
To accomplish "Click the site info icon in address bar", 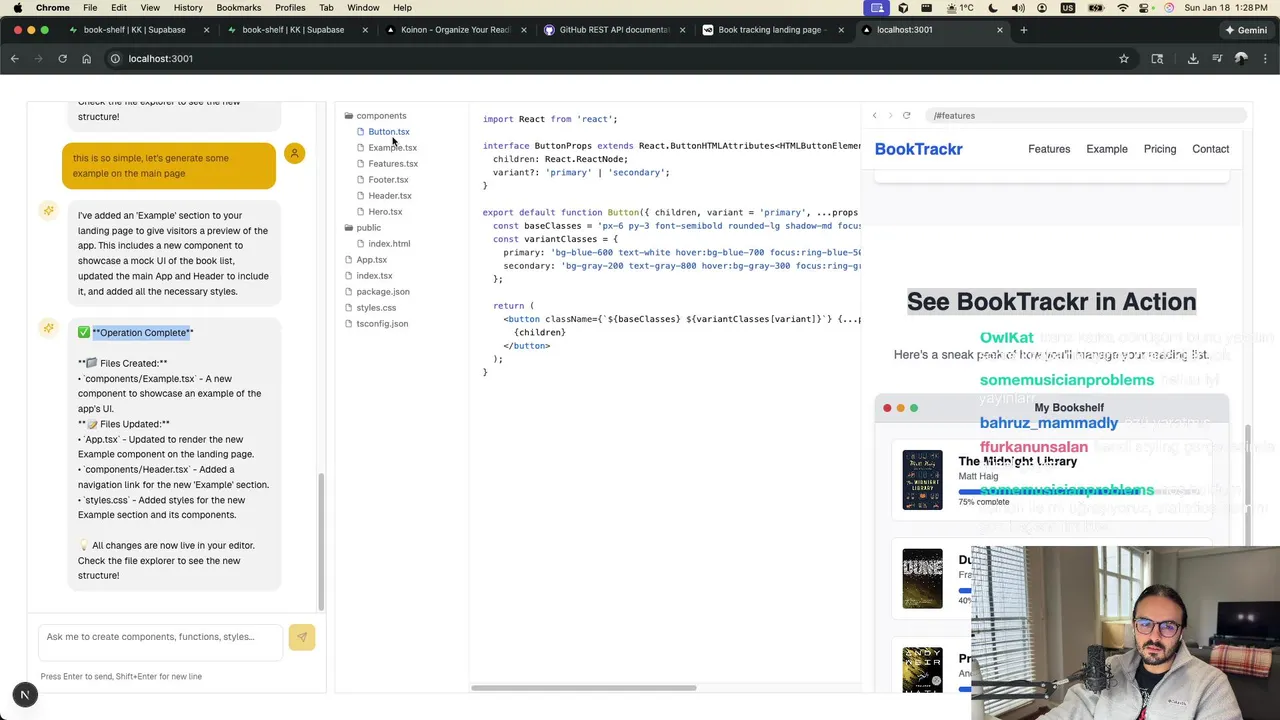I will coord(115,59).
